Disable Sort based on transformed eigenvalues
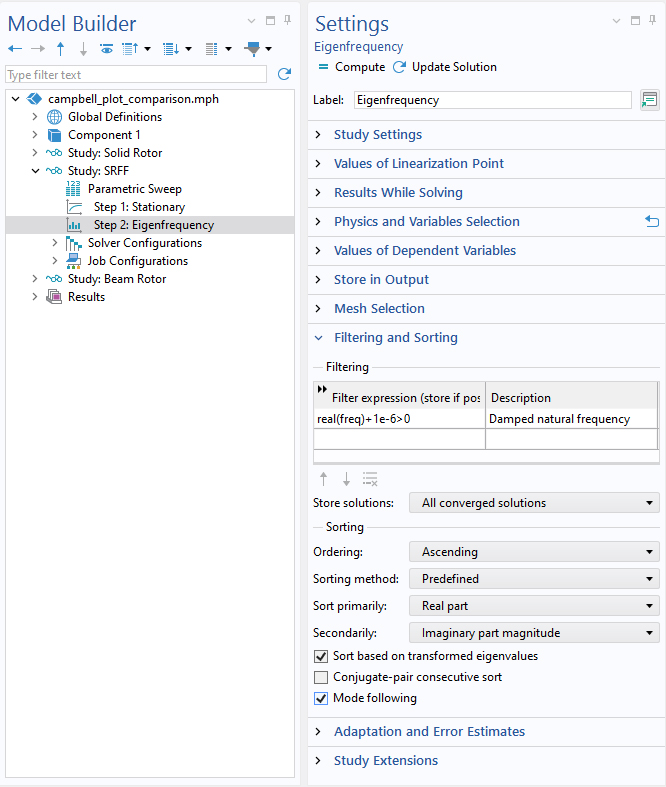 pos(321,657)
